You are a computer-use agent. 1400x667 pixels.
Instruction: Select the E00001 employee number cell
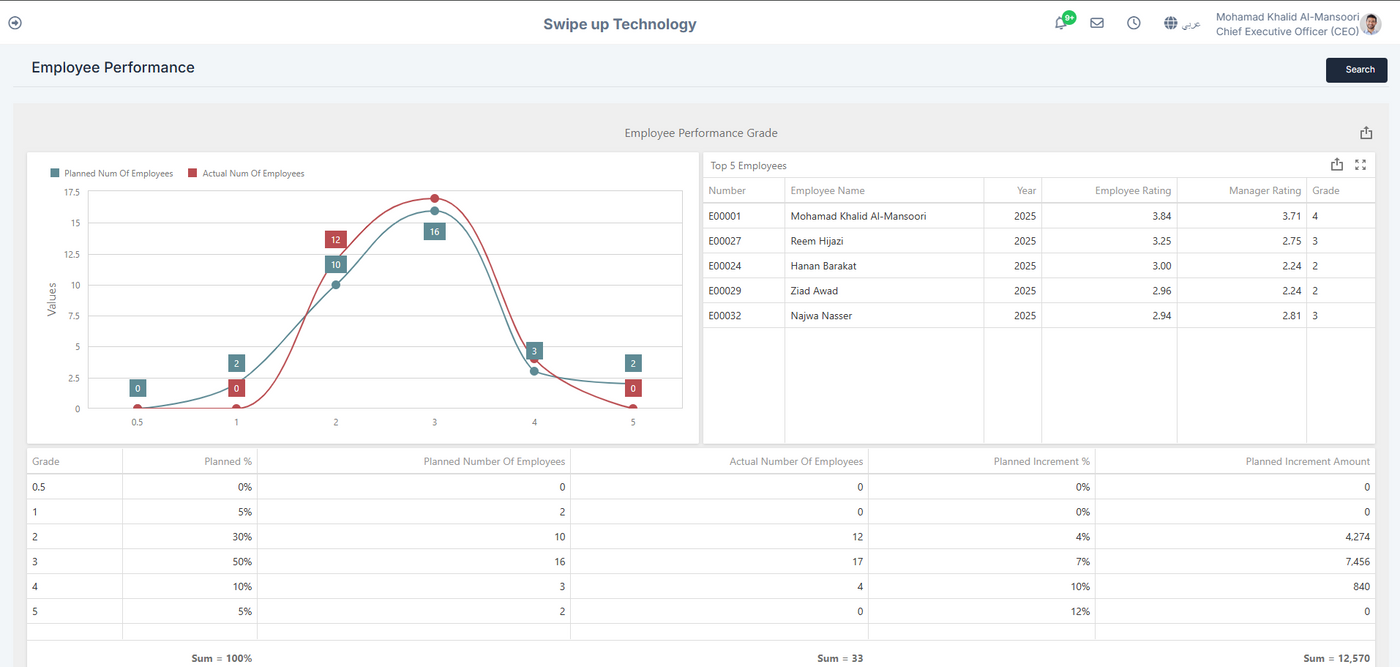tap(725, 216)
